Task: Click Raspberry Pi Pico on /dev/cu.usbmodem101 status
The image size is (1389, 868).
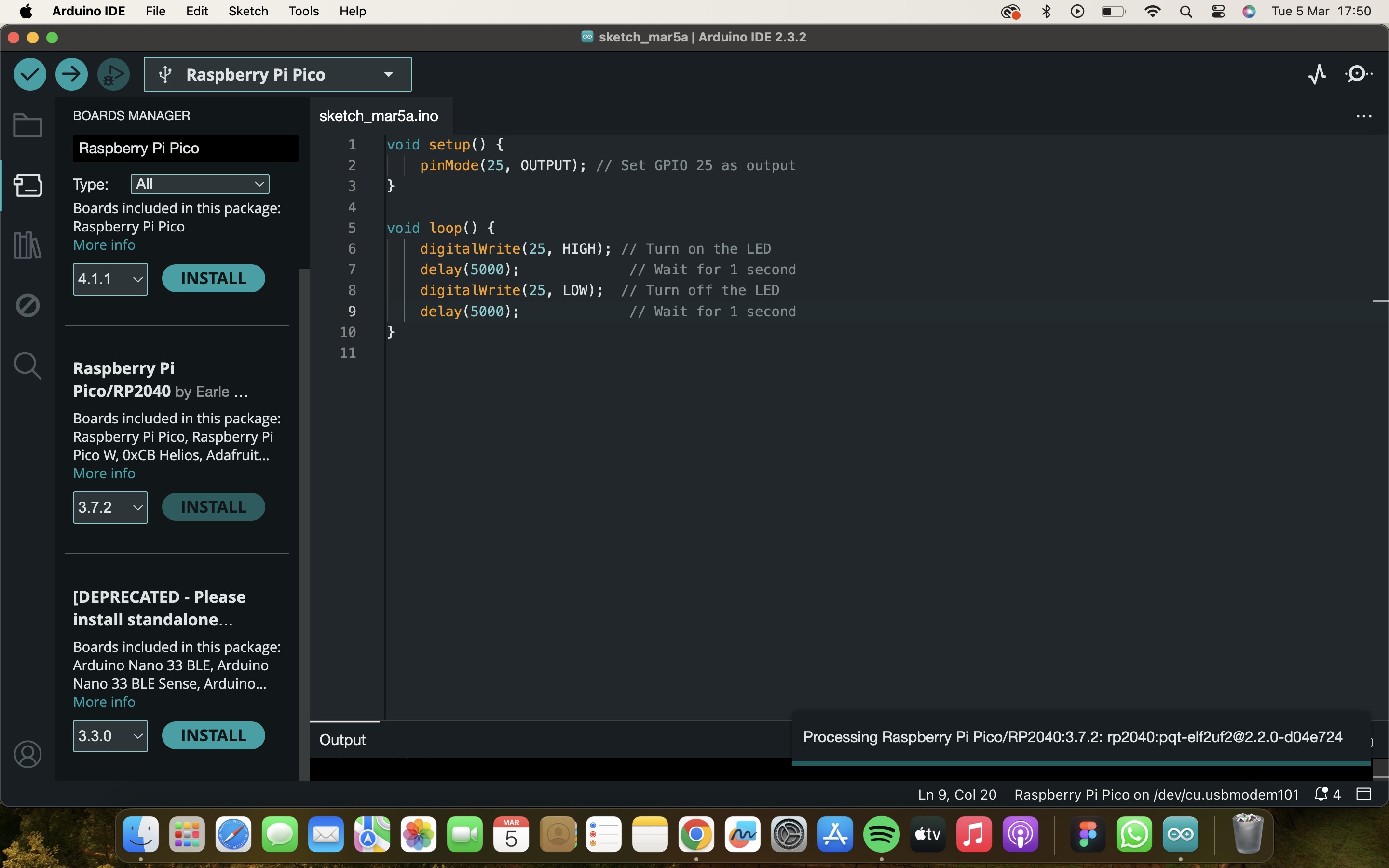Action: tap(1156, 795)
